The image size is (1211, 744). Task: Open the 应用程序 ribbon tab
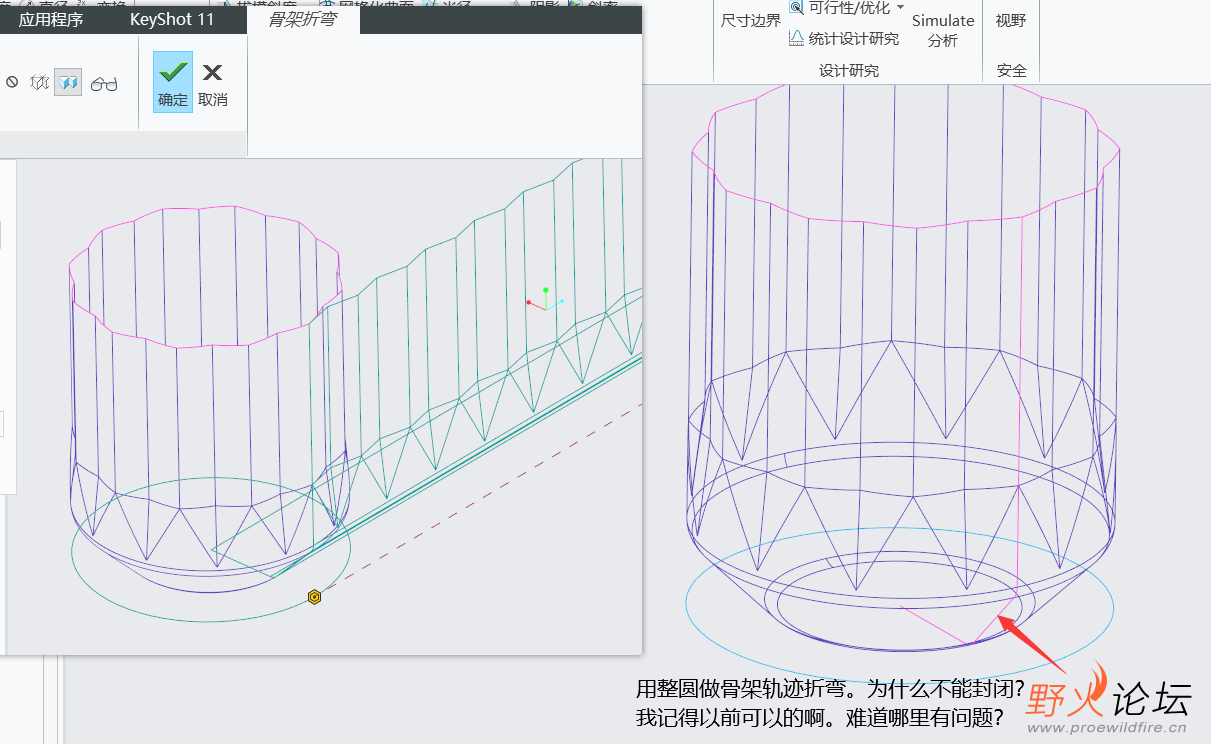pos(51,19)
